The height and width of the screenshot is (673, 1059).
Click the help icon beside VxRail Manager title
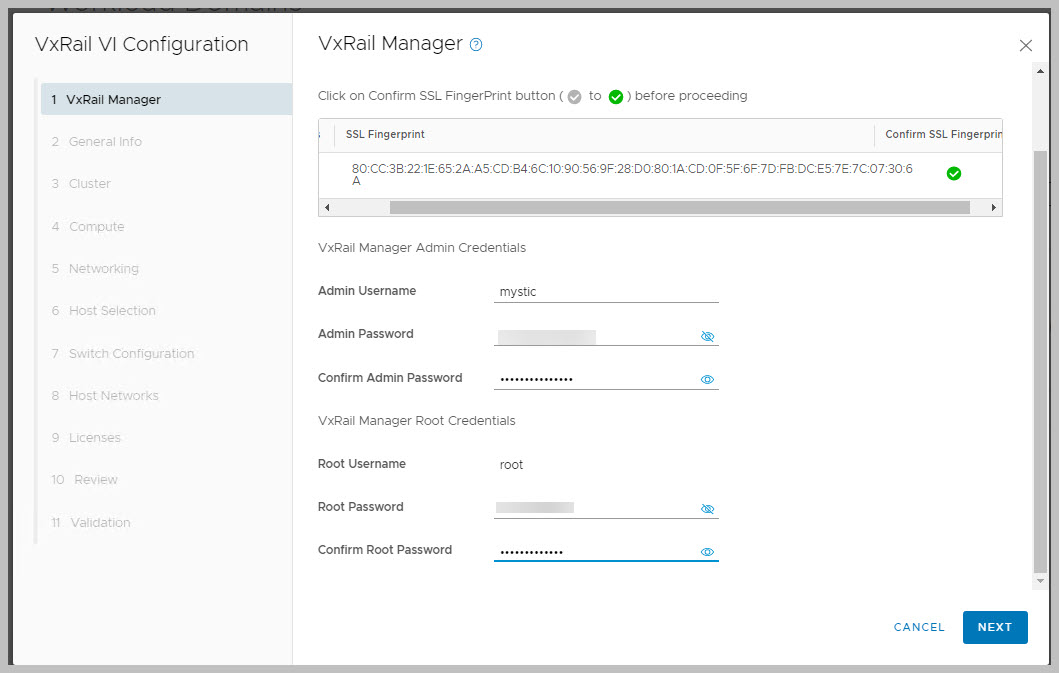[x=476, y=44]
